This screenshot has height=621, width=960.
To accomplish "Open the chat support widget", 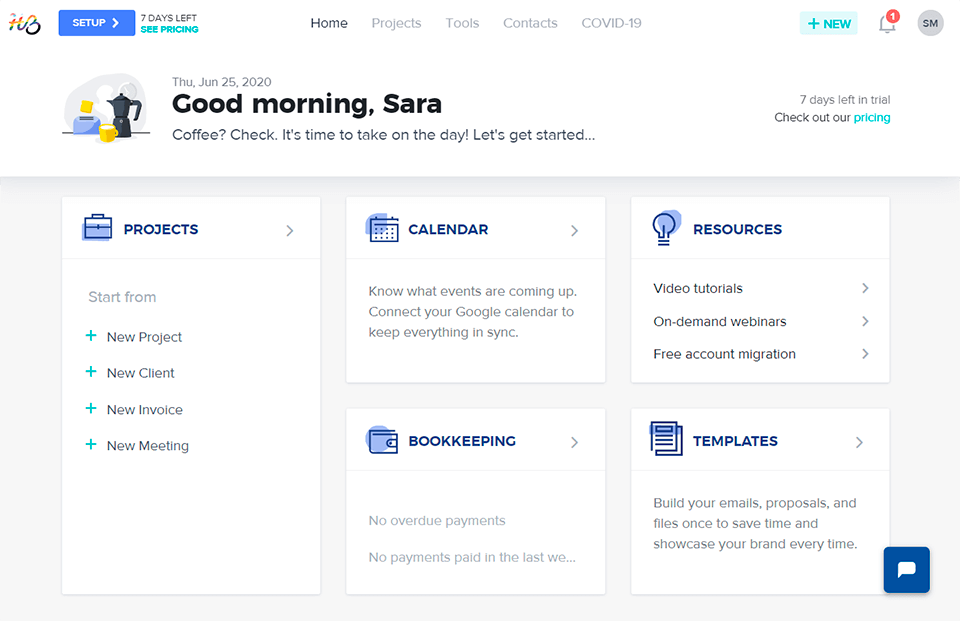I will click(906, 570).
